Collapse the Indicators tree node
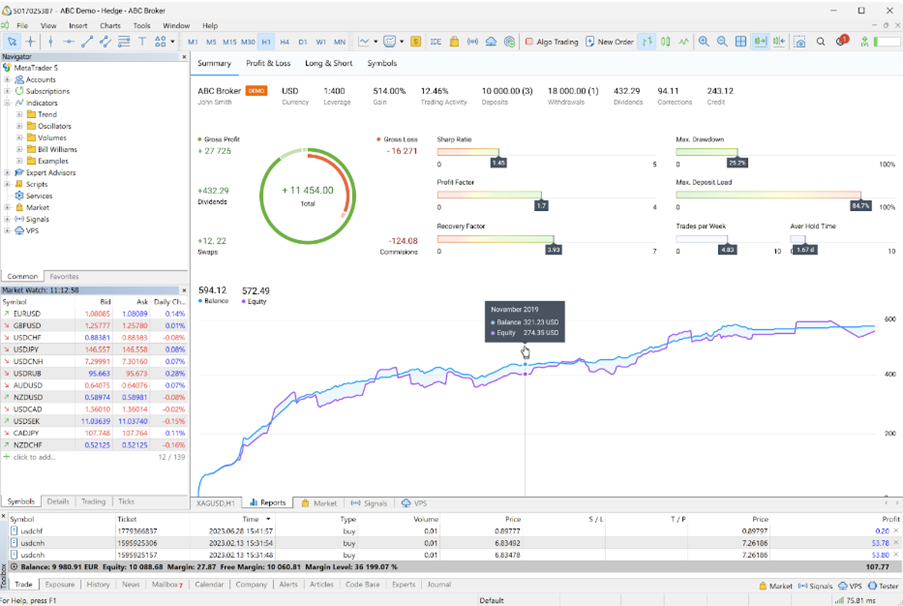 [x=8, y=103]
